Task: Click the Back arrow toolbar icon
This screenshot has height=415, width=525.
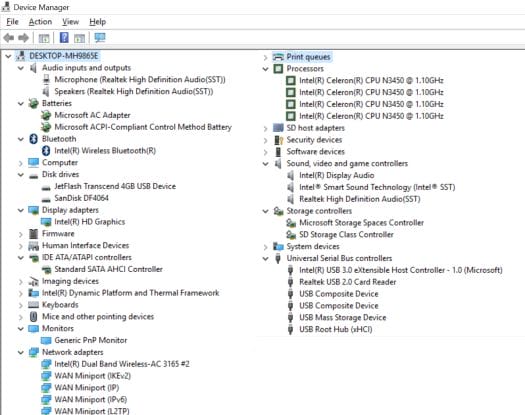Action: pyautogui.click(x=9, y=38)
